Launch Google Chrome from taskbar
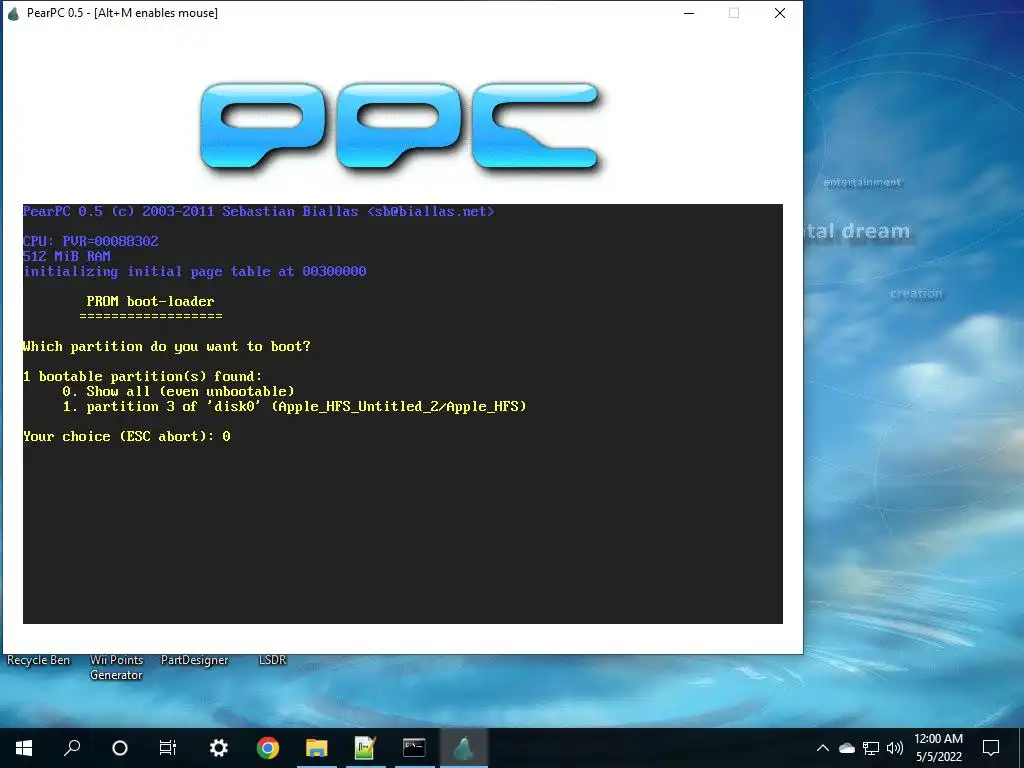 coord(268,748)
